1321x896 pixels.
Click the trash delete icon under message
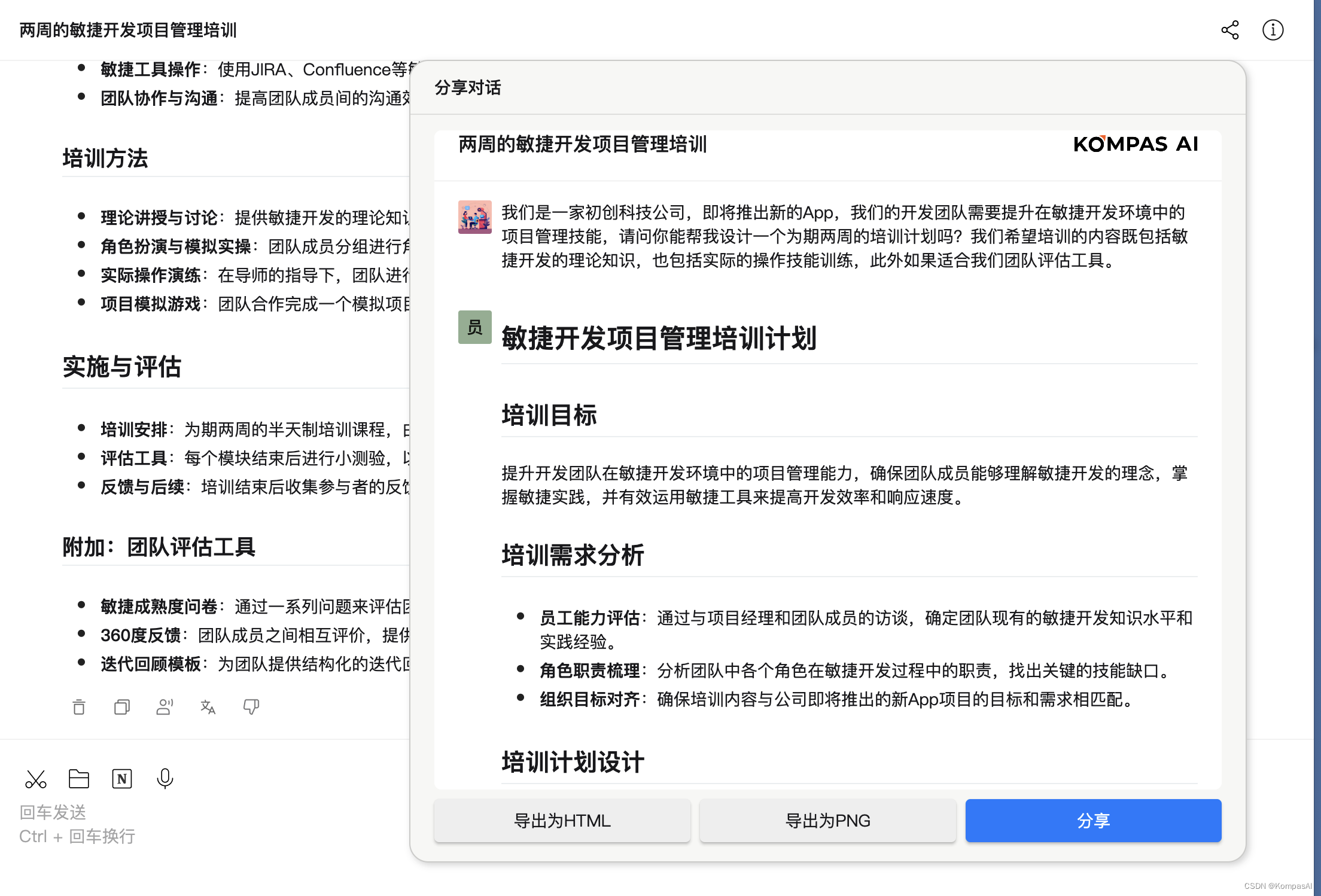point(79,707)
